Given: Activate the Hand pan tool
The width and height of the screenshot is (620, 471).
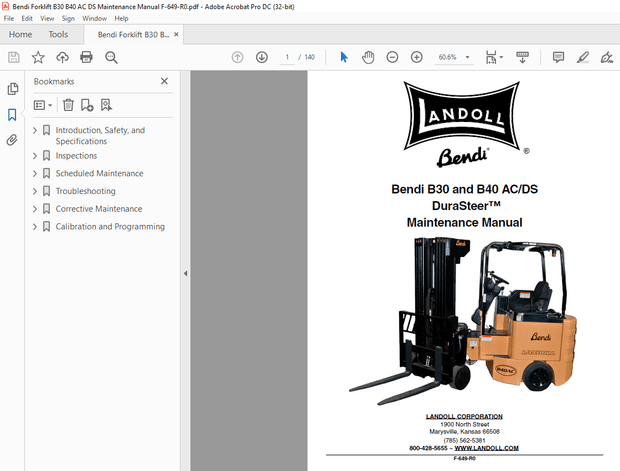Looking at the screenshot, I should pyautogui.click(x=368, y=57).
